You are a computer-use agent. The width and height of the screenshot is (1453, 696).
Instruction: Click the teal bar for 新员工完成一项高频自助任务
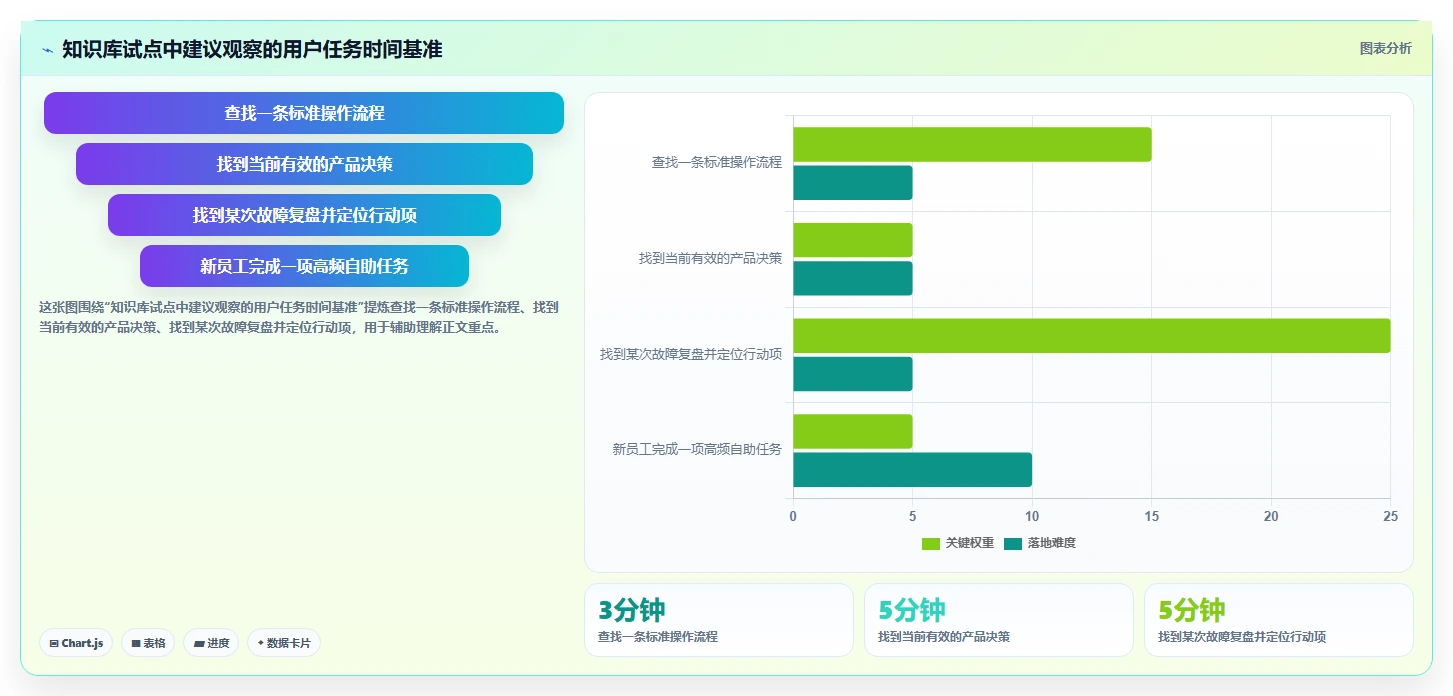pyautogui.click(x=912, y=470)
